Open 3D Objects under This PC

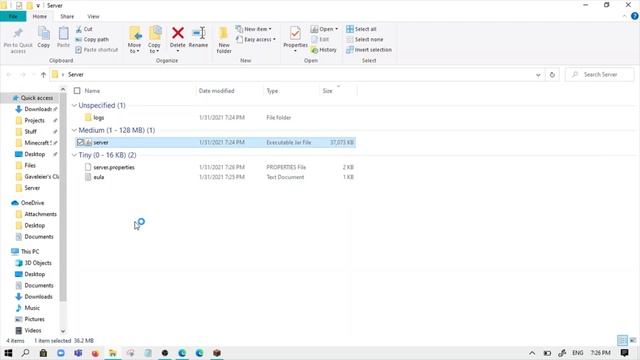(38, 263)
